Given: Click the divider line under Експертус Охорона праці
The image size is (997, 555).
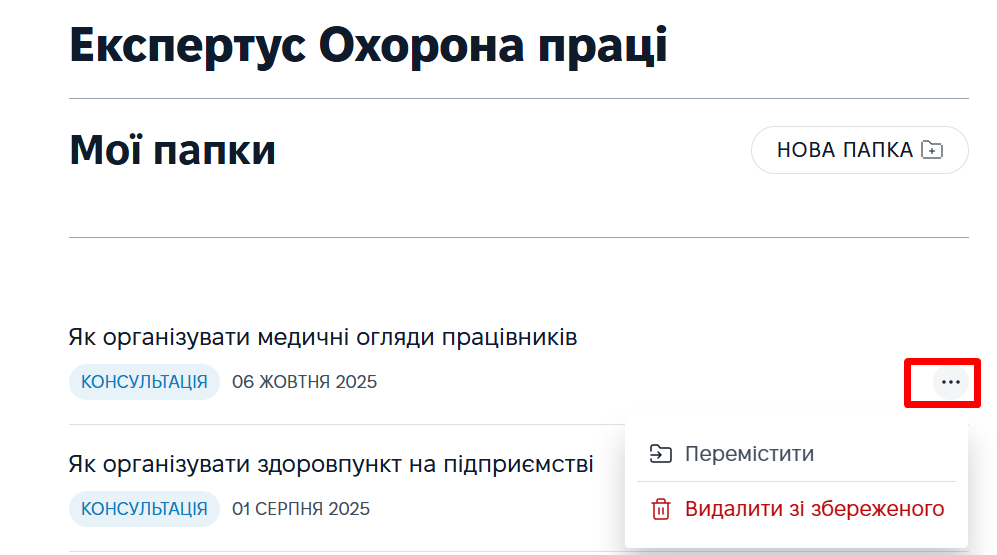Looking at the screenshot, I should coord(518,99).
